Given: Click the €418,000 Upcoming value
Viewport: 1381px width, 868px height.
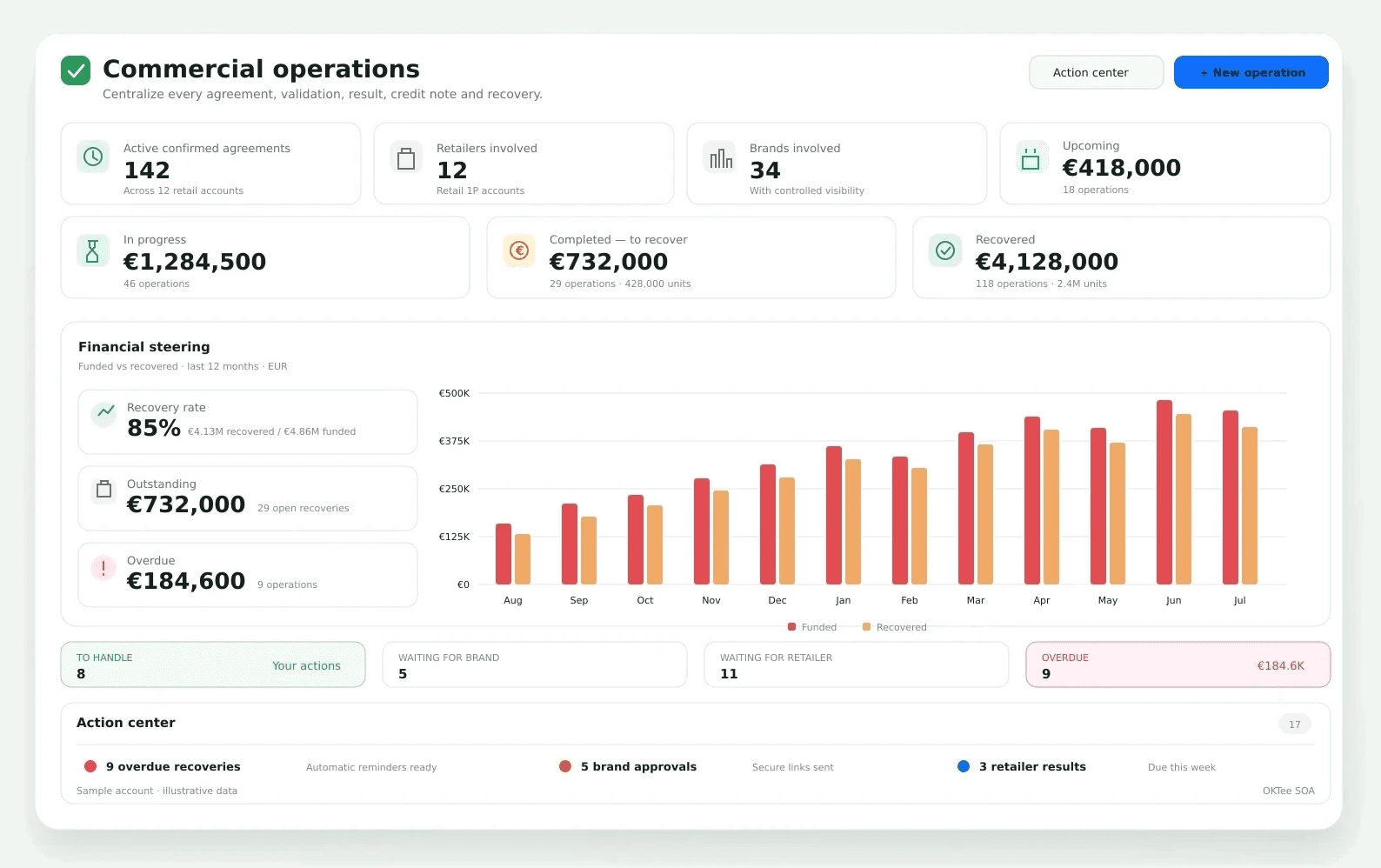Looking at the screenshot, I should coord(1122,168).
